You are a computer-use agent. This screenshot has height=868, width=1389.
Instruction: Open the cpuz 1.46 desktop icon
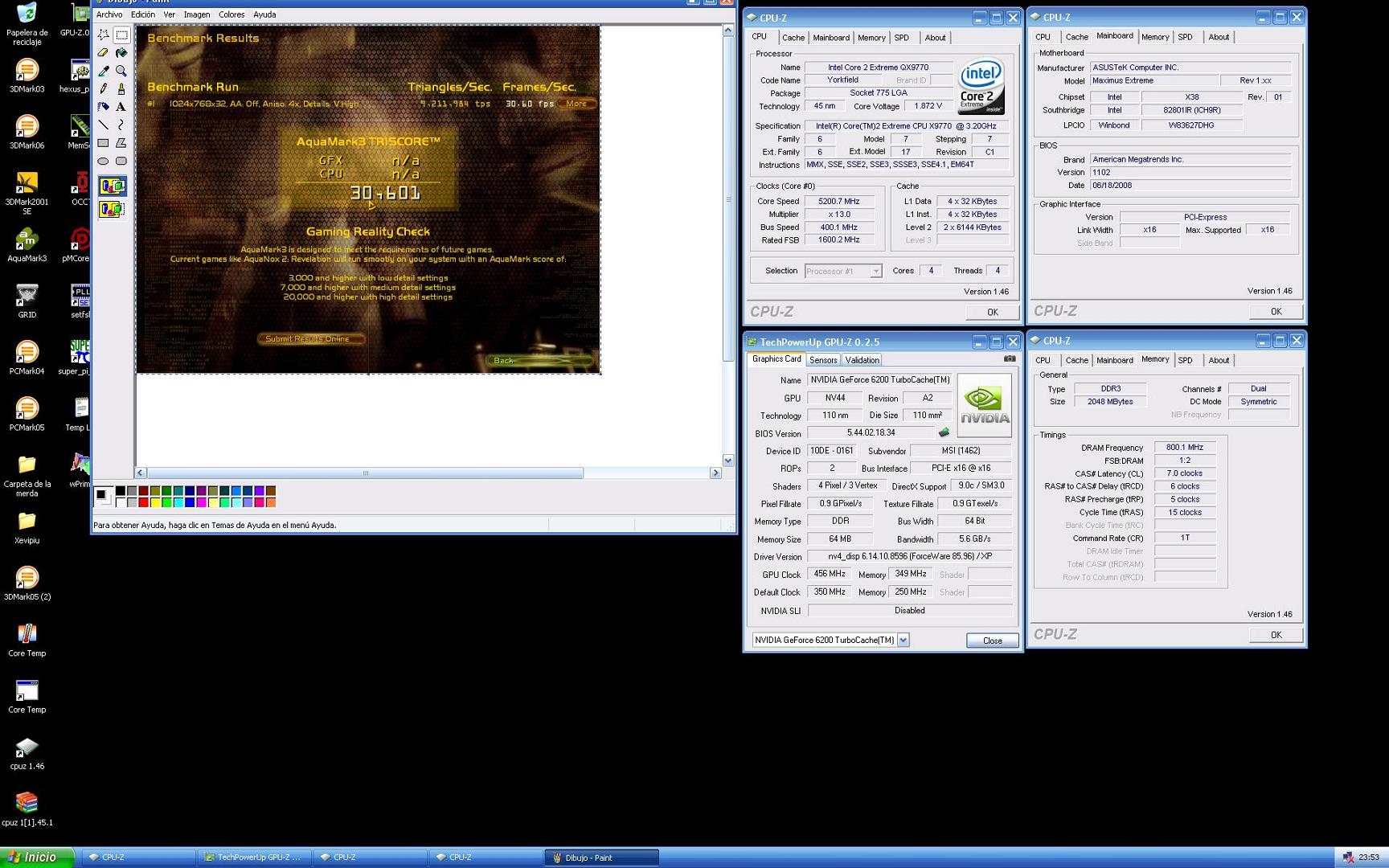pyautogui.click(x=27, y=753)
